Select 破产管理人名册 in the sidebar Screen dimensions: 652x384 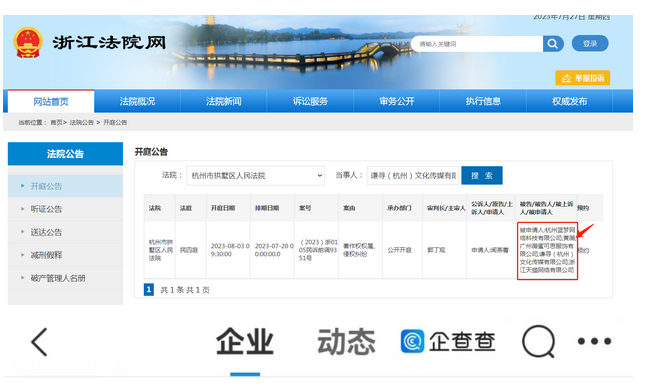(x=65, y=278)
